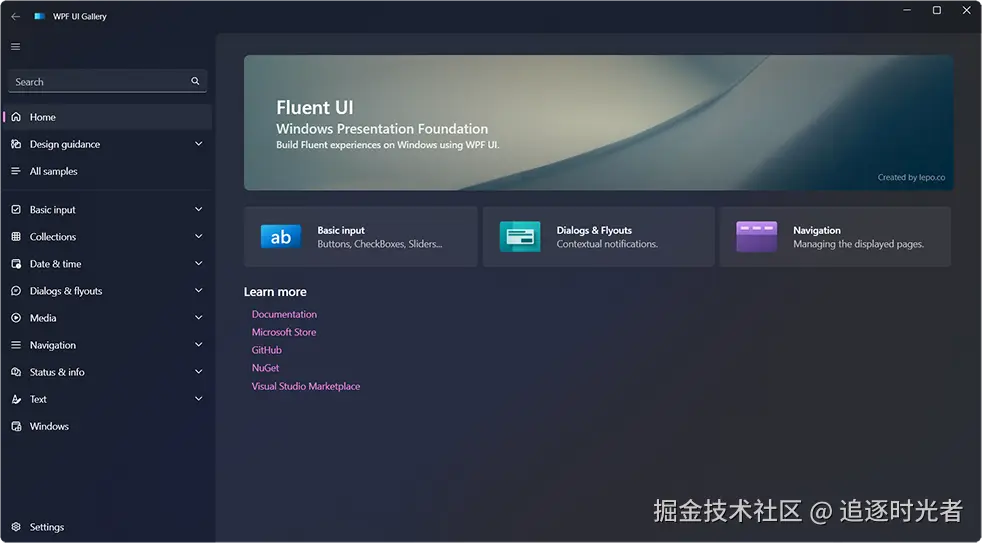
Task: Minimize the WPF UI Gallery window
Action: coord(907,11)
